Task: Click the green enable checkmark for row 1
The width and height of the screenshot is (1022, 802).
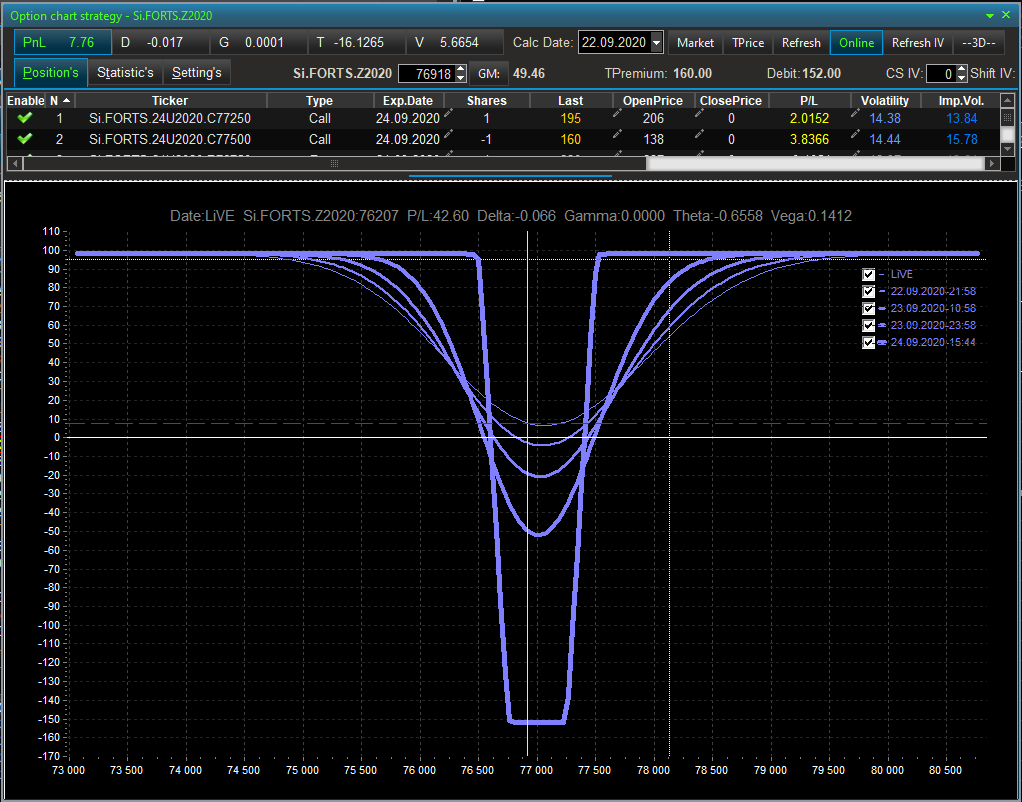Action: pyautogui.click(x=25, y=118)
